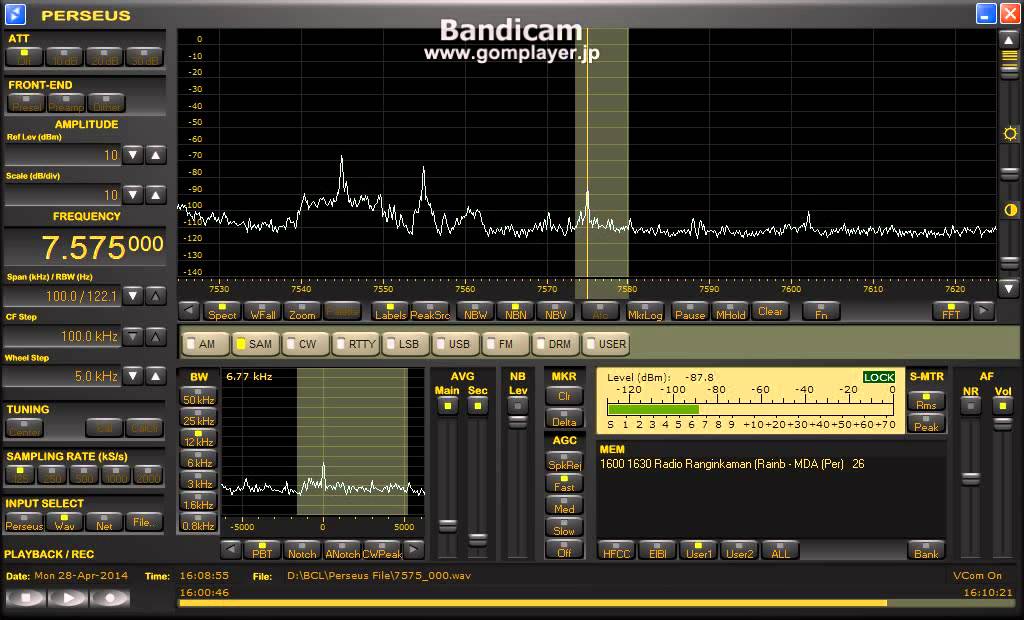
Task: Select DRM demodulation mode
Action: tap(557, 344)
